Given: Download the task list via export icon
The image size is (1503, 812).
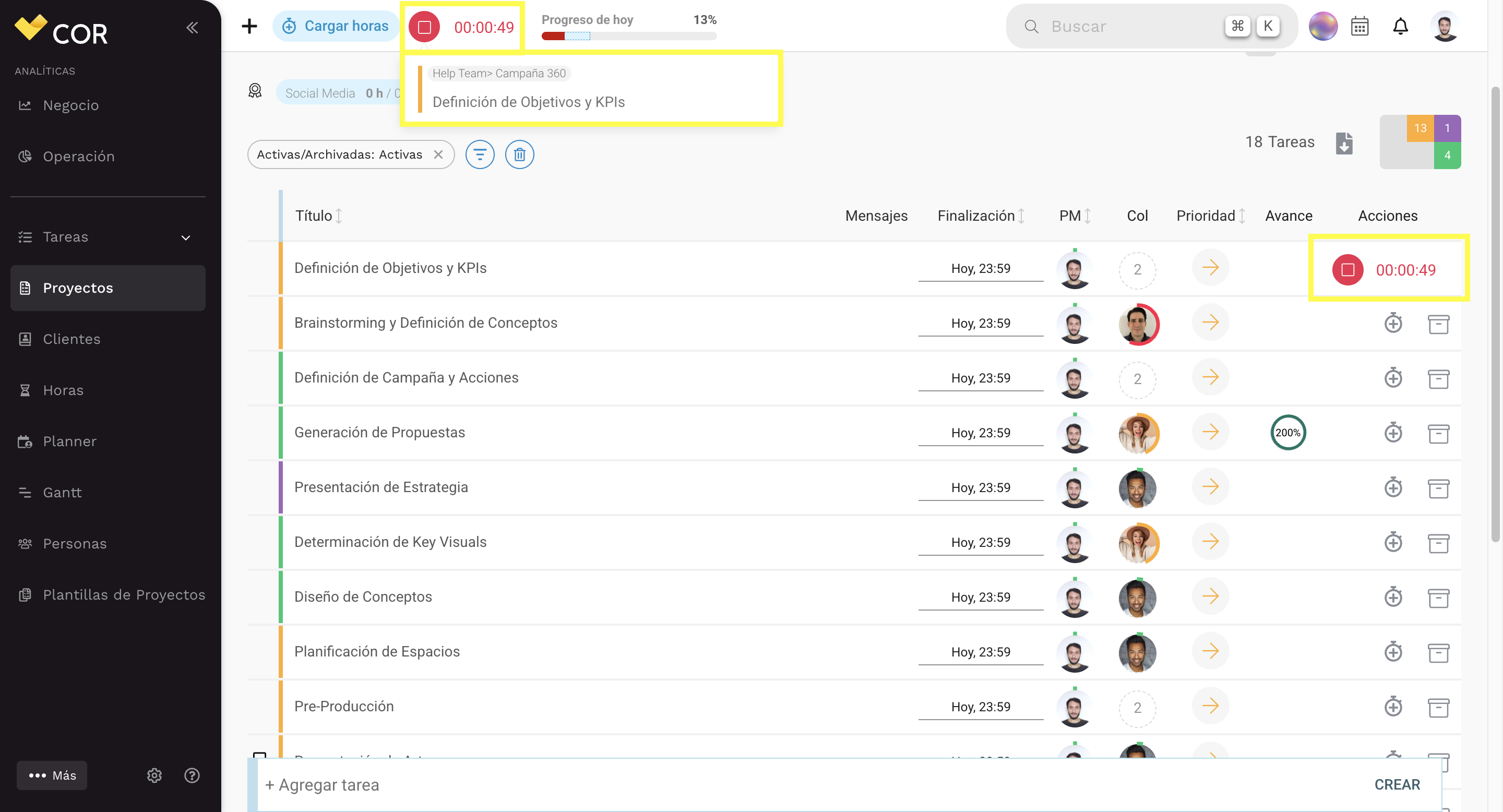Looking at the screenshot, I should coord(1344,143).
